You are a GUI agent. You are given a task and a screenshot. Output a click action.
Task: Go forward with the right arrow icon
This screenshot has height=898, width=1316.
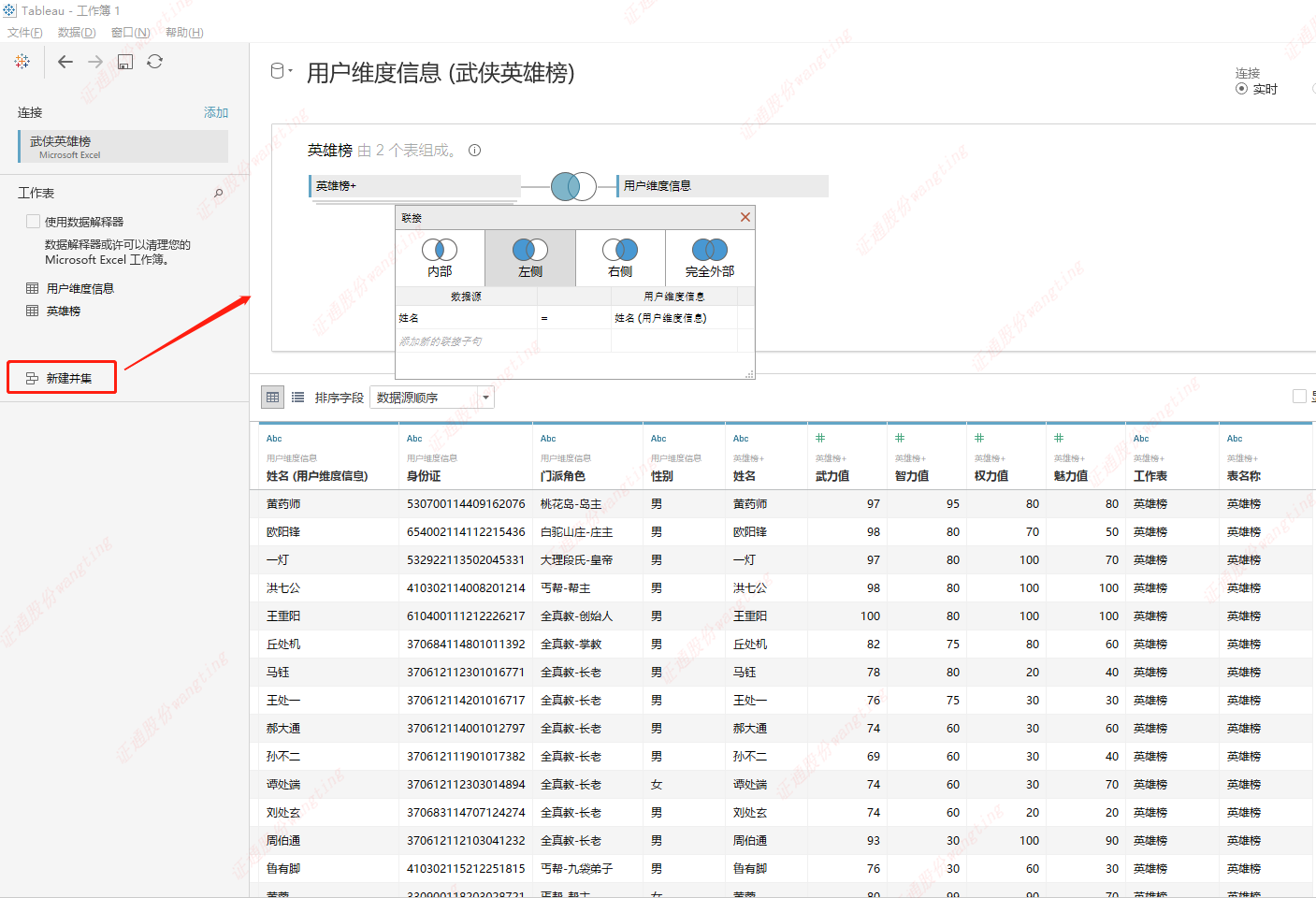coord(95,62)
